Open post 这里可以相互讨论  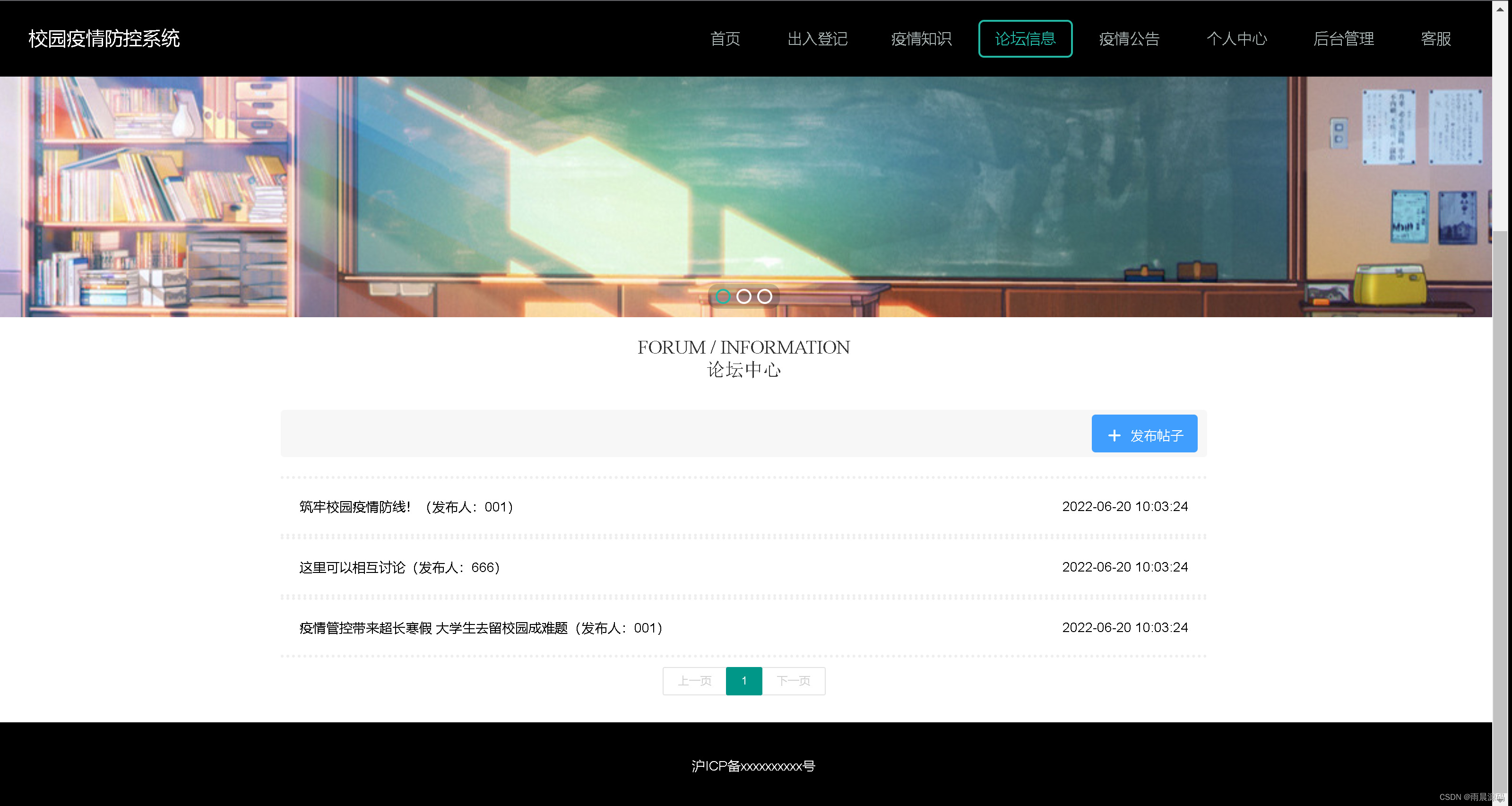pyautogui.click(x=400, y=567)
